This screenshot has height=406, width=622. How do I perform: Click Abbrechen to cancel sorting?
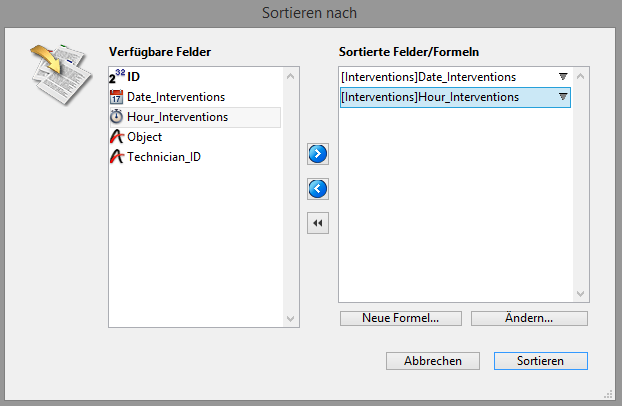click(x=433, y=360)
